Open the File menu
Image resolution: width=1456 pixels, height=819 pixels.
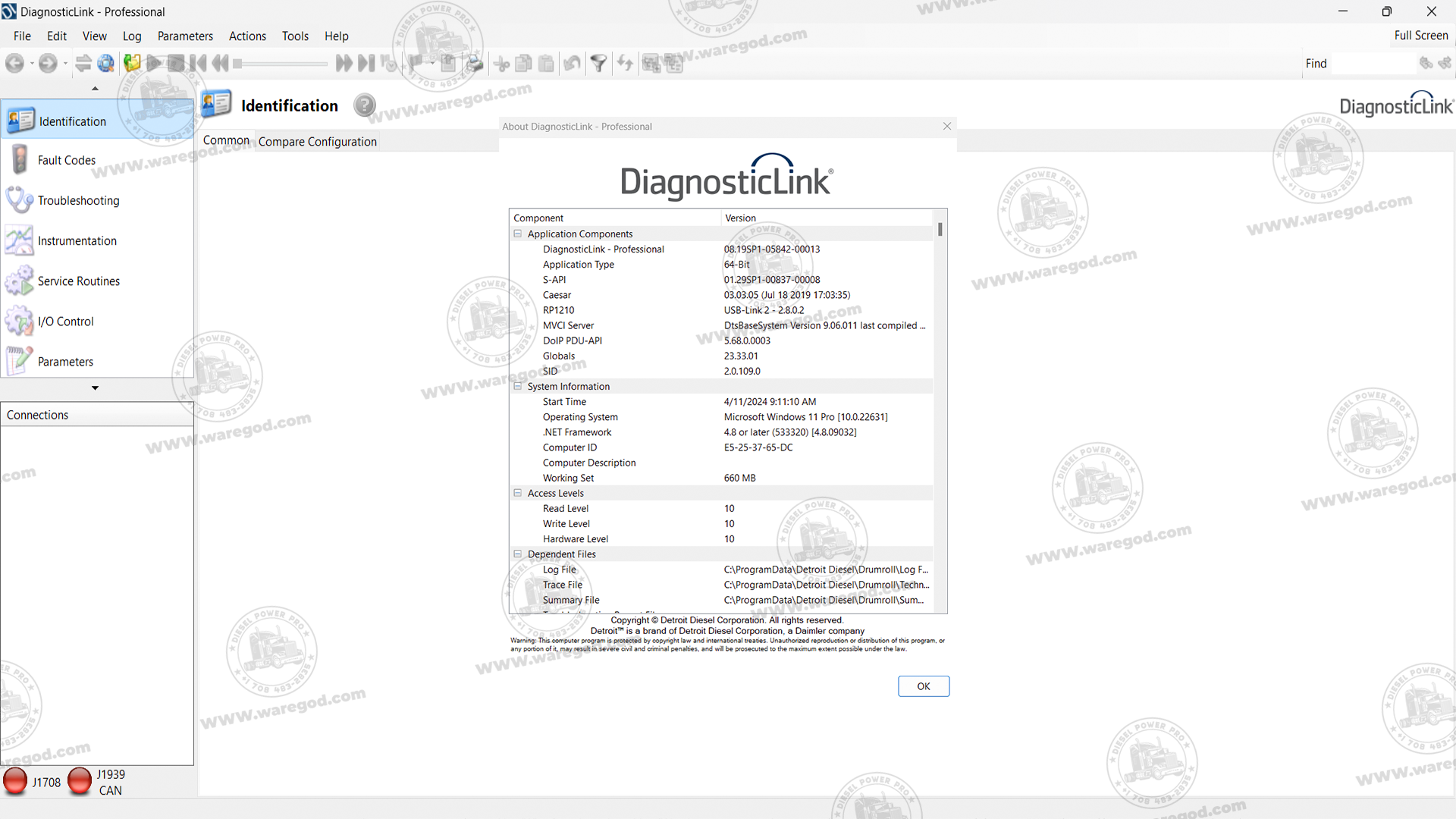click(x=22, y=36)
